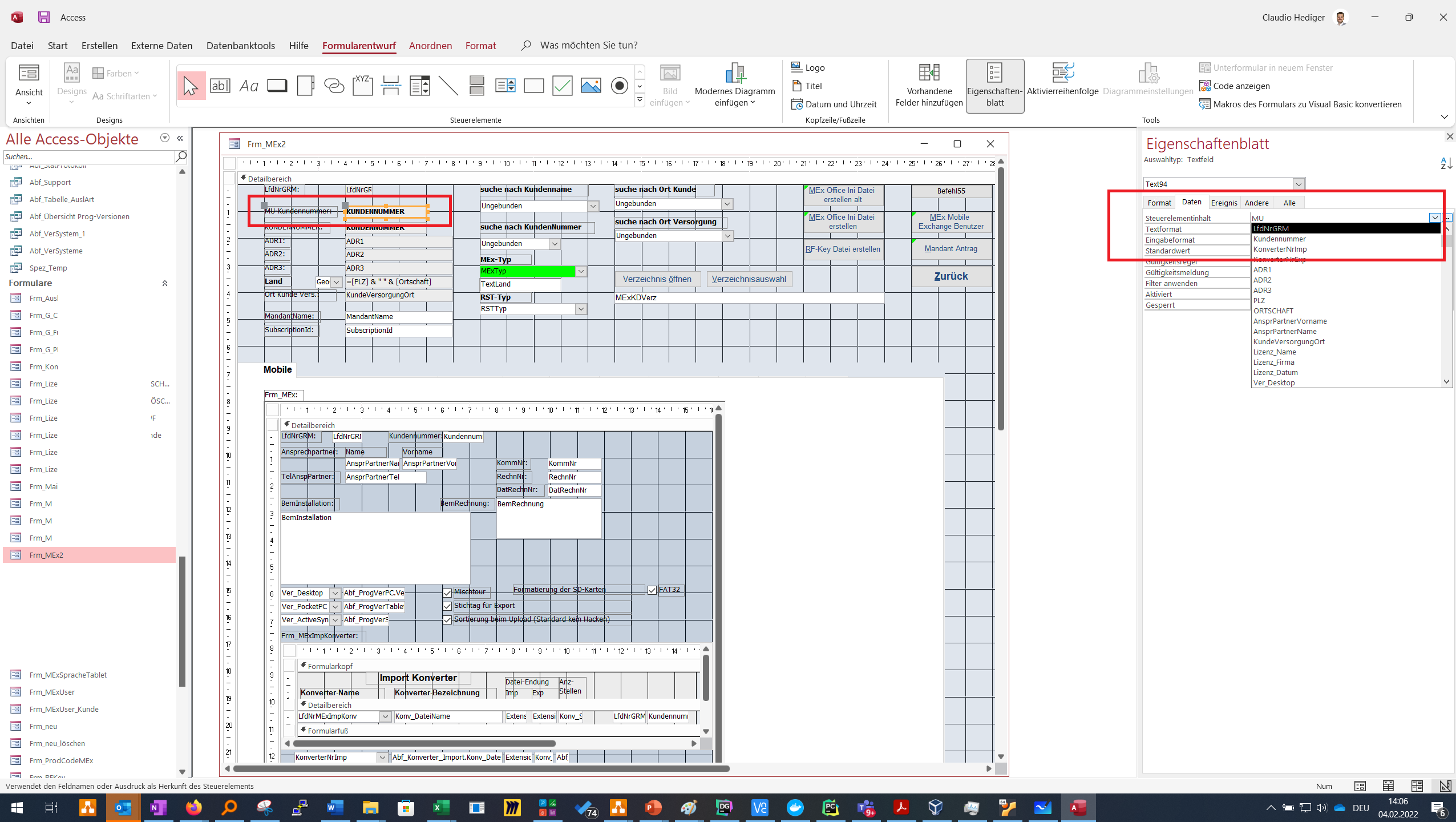Image resolution: width=1456 pixels, height=822 pixels.
Task: Convert form macros to Visual Basic
Action: pos(1300,104)
